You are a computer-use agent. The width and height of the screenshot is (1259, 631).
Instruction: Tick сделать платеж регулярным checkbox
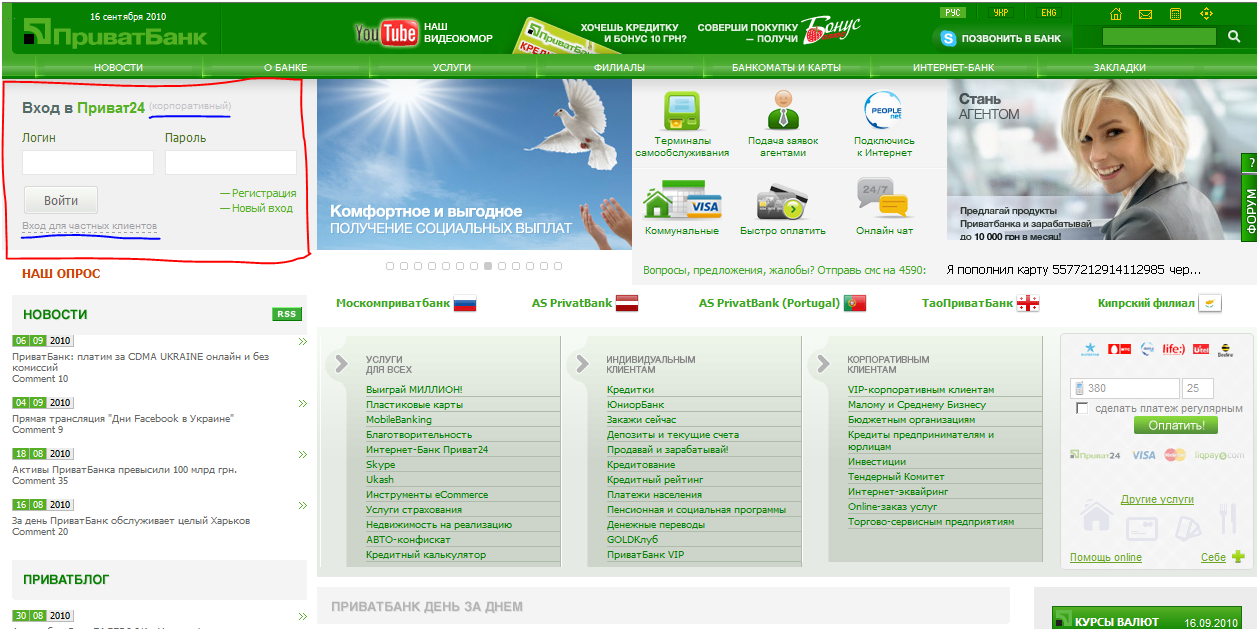coord(1082,408)
